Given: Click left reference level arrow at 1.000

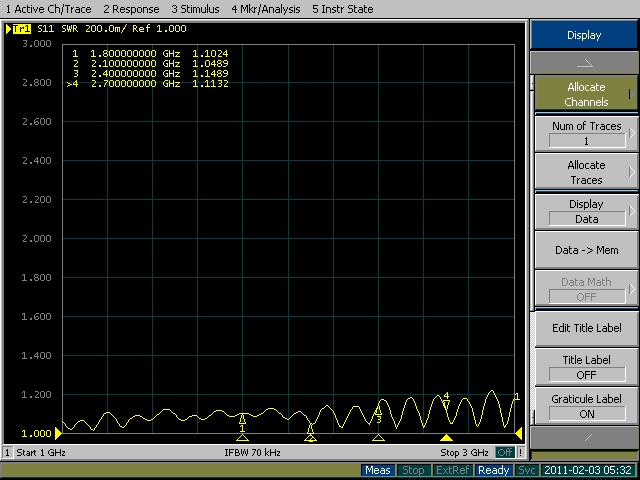Looking at the screenshot, I should pos(58,433).
